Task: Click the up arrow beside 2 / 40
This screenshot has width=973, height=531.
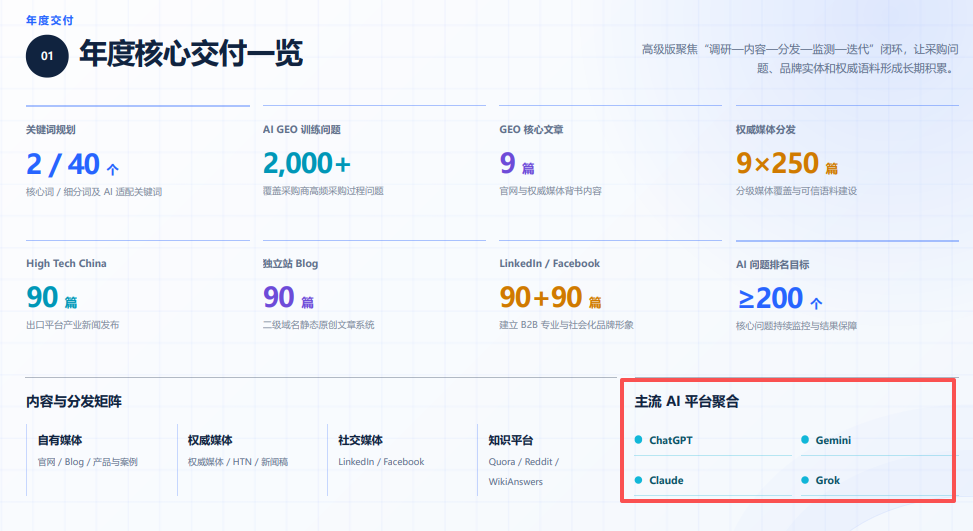Action: coord(112,169)
